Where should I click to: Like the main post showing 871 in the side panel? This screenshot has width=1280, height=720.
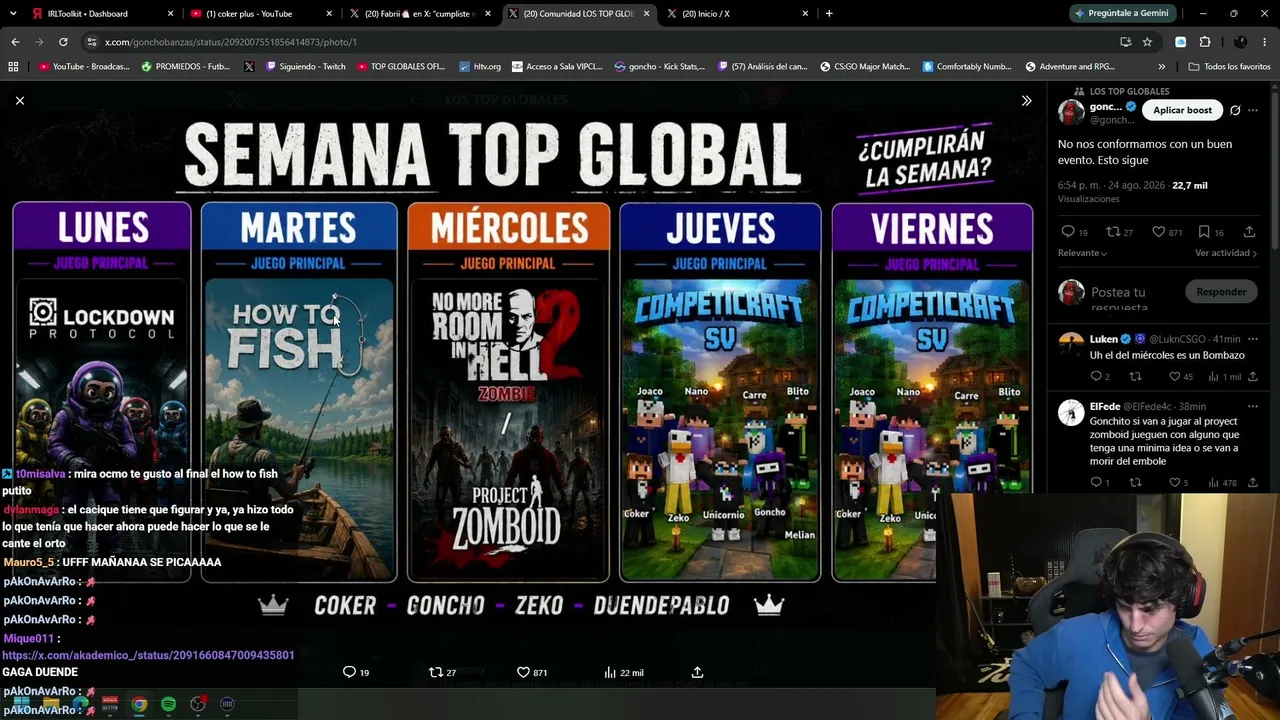tap(1158, 232)
